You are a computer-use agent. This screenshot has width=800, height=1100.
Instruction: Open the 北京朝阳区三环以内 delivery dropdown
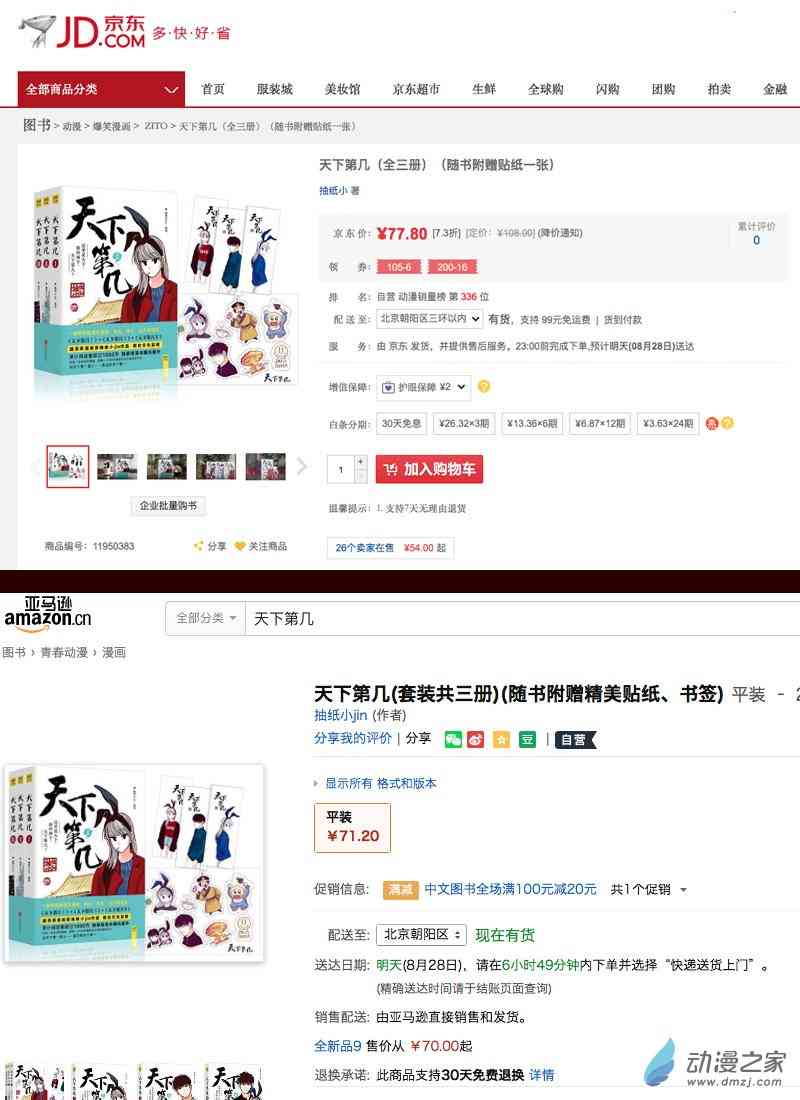pyautogui.click(x=429, y=318)
